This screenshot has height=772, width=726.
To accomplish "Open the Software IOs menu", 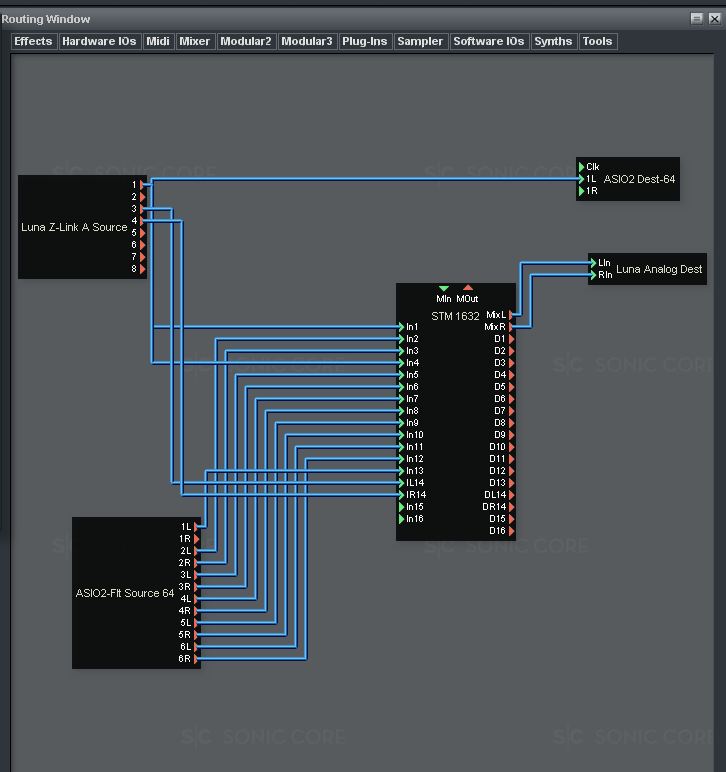I will [489, 41].
